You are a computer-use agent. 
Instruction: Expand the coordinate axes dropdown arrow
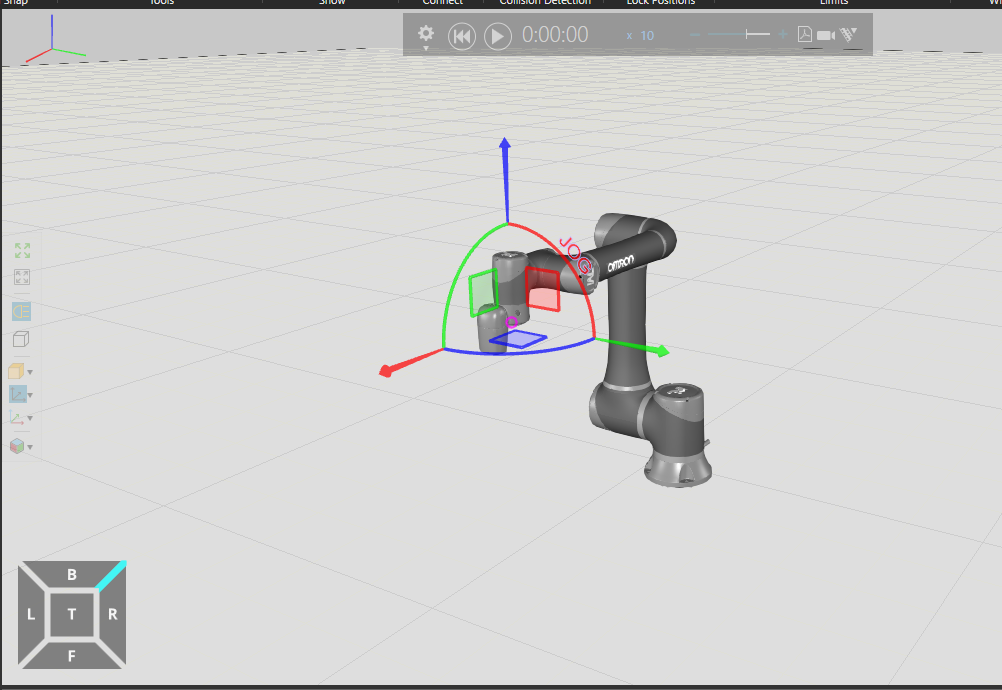click(x=30, y=418)
